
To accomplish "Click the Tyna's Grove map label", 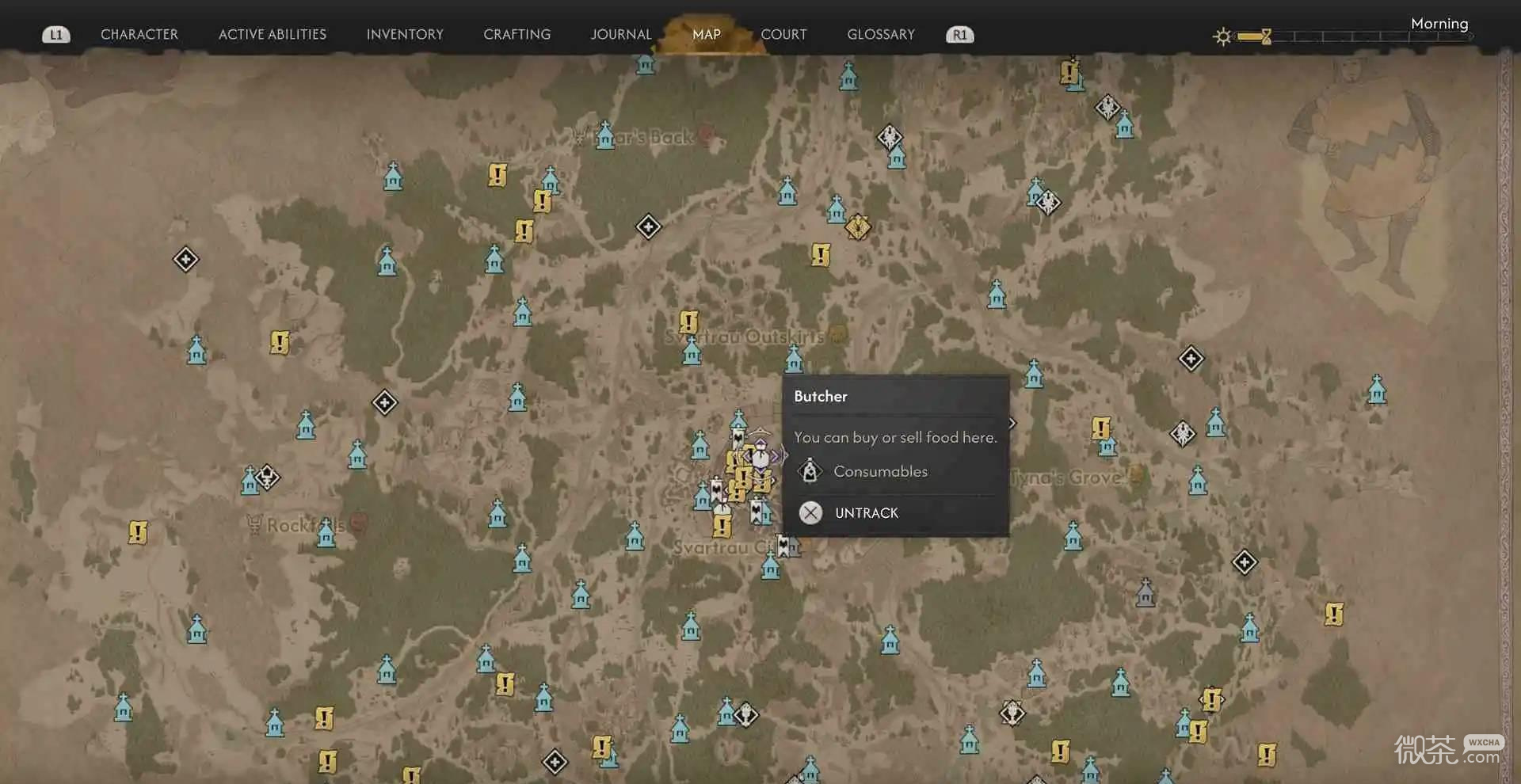I will [x=1066, y=478].
